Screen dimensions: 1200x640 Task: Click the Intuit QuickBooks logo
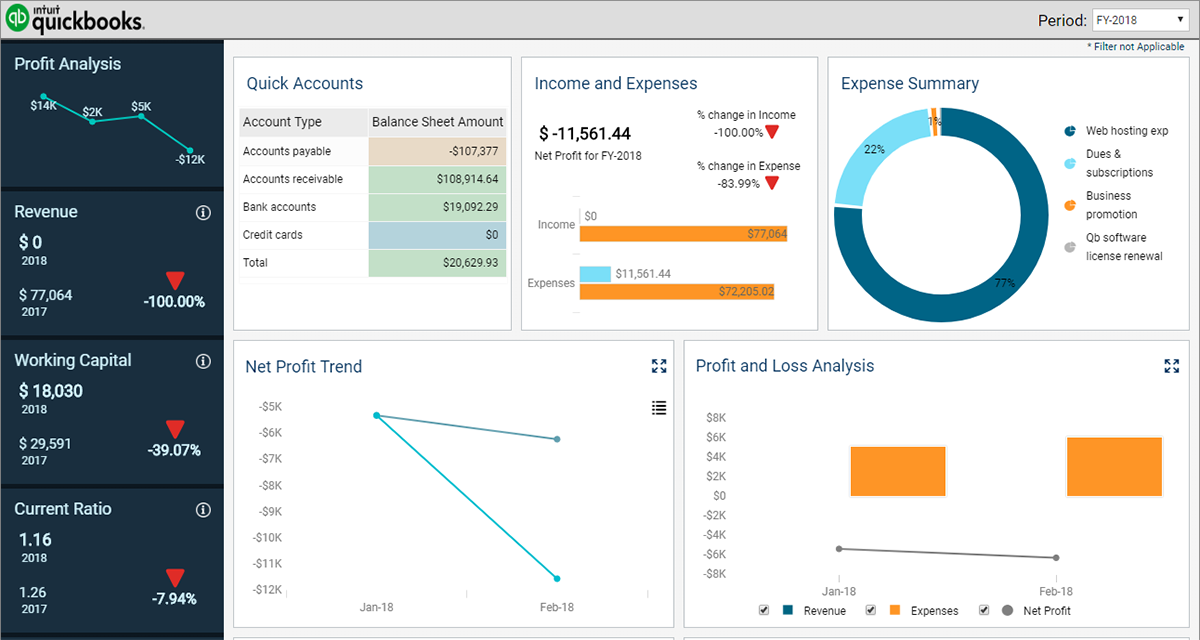click(75, 18)
